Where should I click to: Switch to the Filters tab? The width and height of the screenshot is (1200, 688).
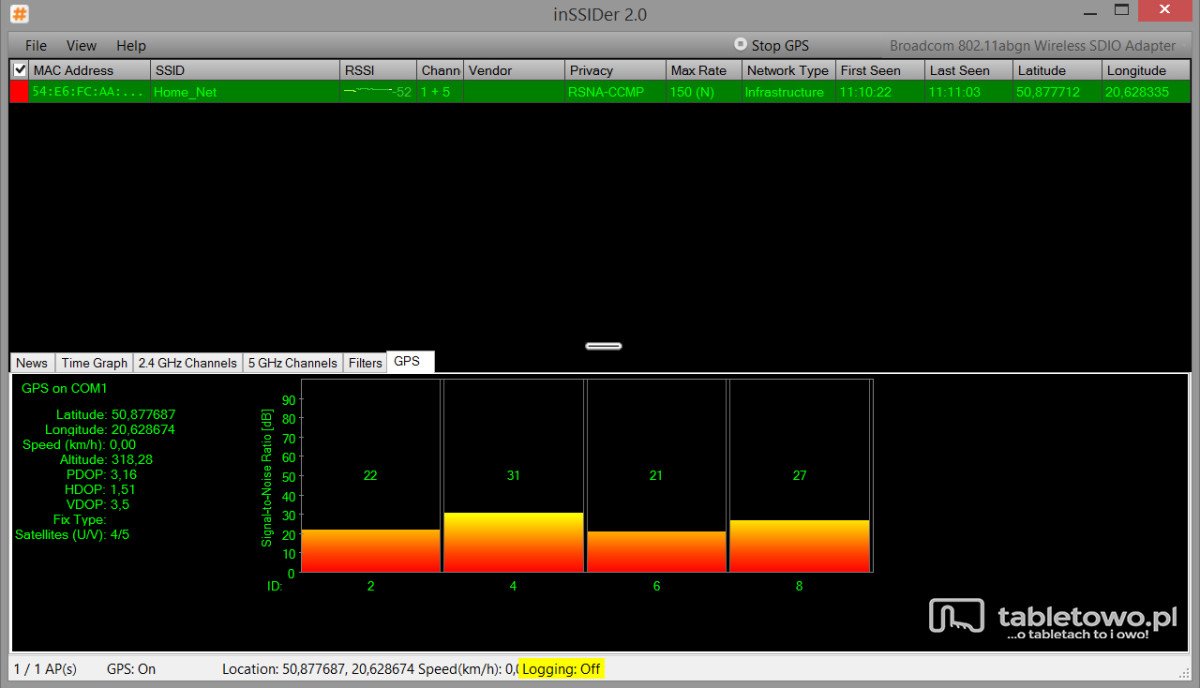click(x=365, y=363)
